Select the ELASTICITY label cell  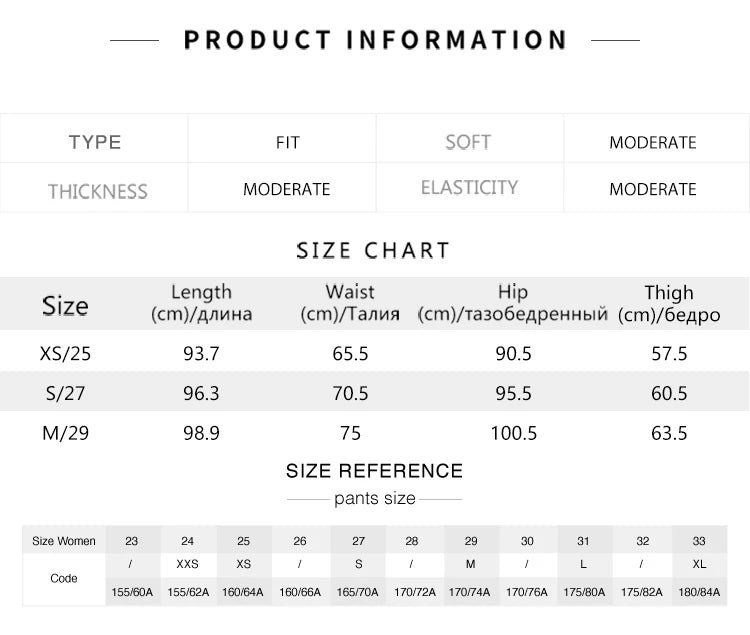tap(469, 188)
